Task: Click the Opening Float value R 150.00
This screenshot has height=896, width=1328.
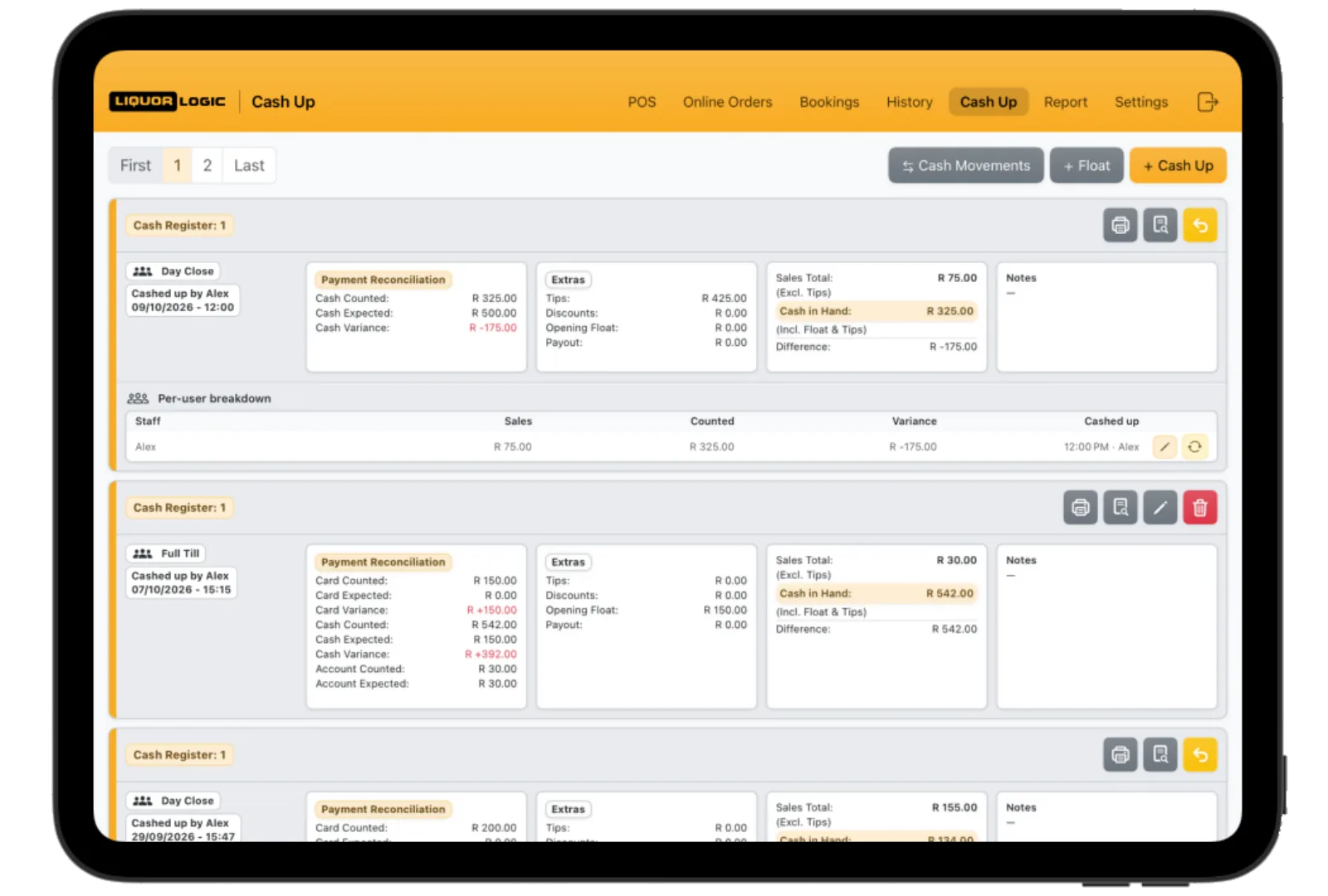Action: (x=725, y=610)
